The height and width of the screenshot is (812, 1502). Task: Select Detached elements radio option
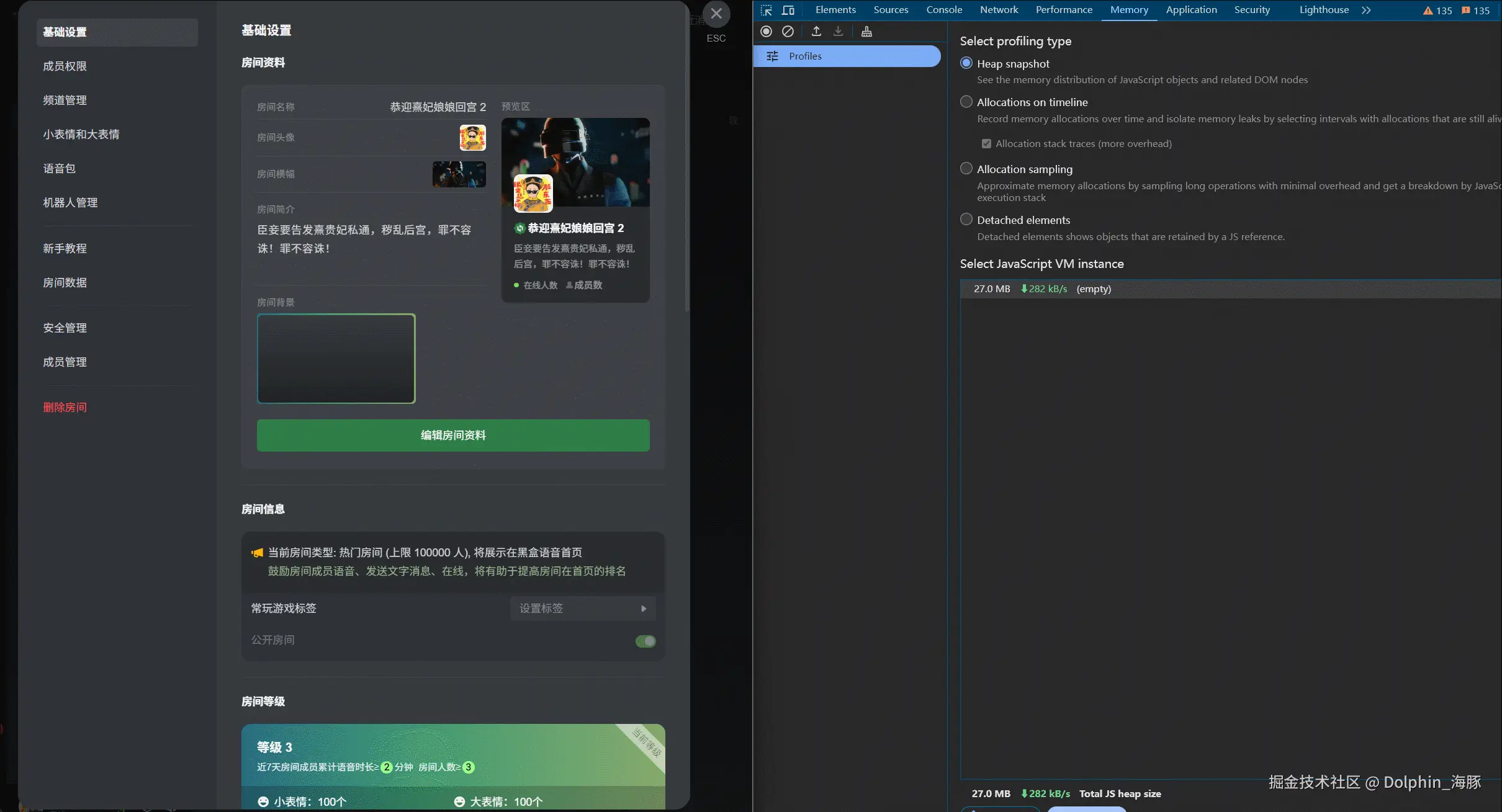pos(966,220)
